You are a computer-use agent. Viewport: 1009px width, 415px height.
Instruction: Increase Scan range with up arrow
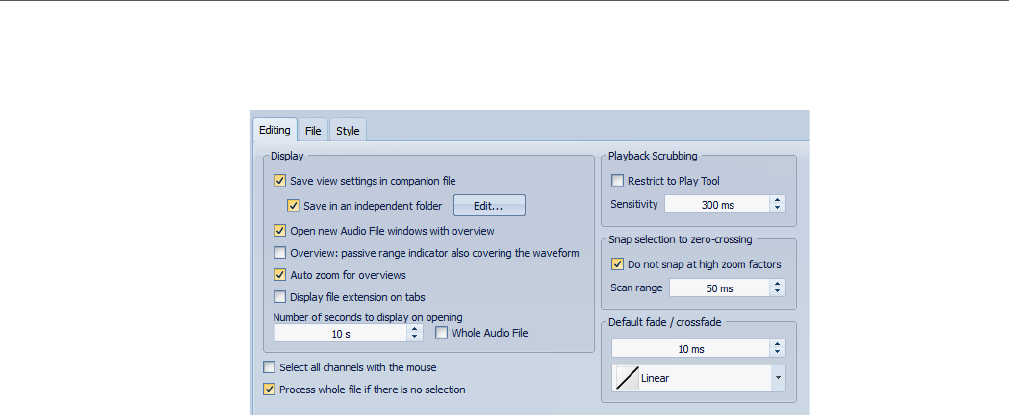tap(777, 283)
